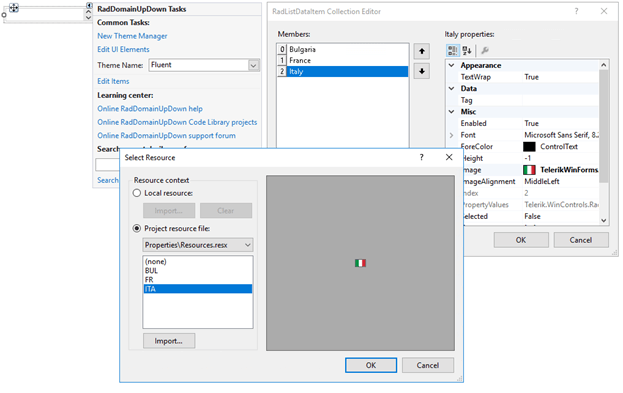Click the Theme Name text field showing Fluent
The image size is (623, 393).
point(199,65)
